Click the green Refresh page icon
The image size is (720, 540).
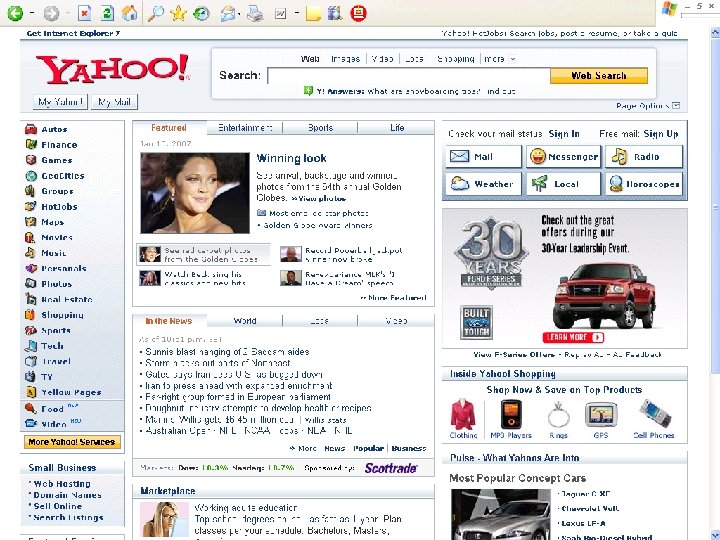[107, 13]
